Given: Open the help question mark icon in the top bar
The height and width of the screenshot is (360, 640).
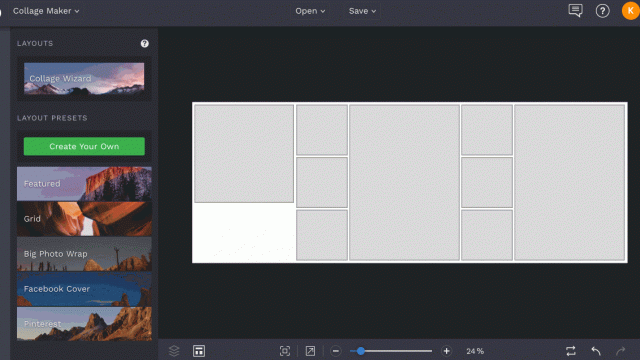Looking at the screenshot, I should coord(602,11).
